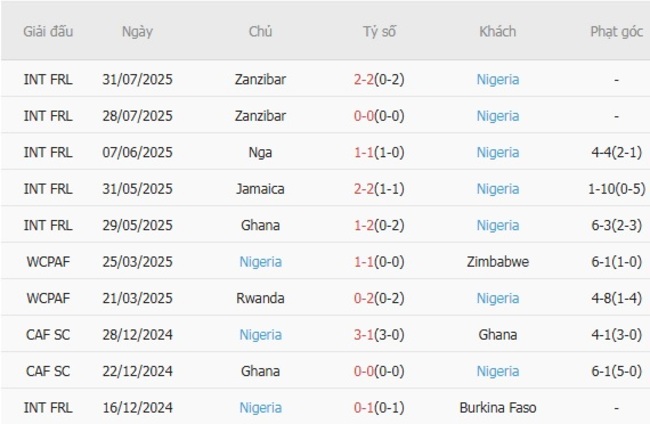Select the Zimbabwe away team name
650x424 pixels.
(497, 262)
